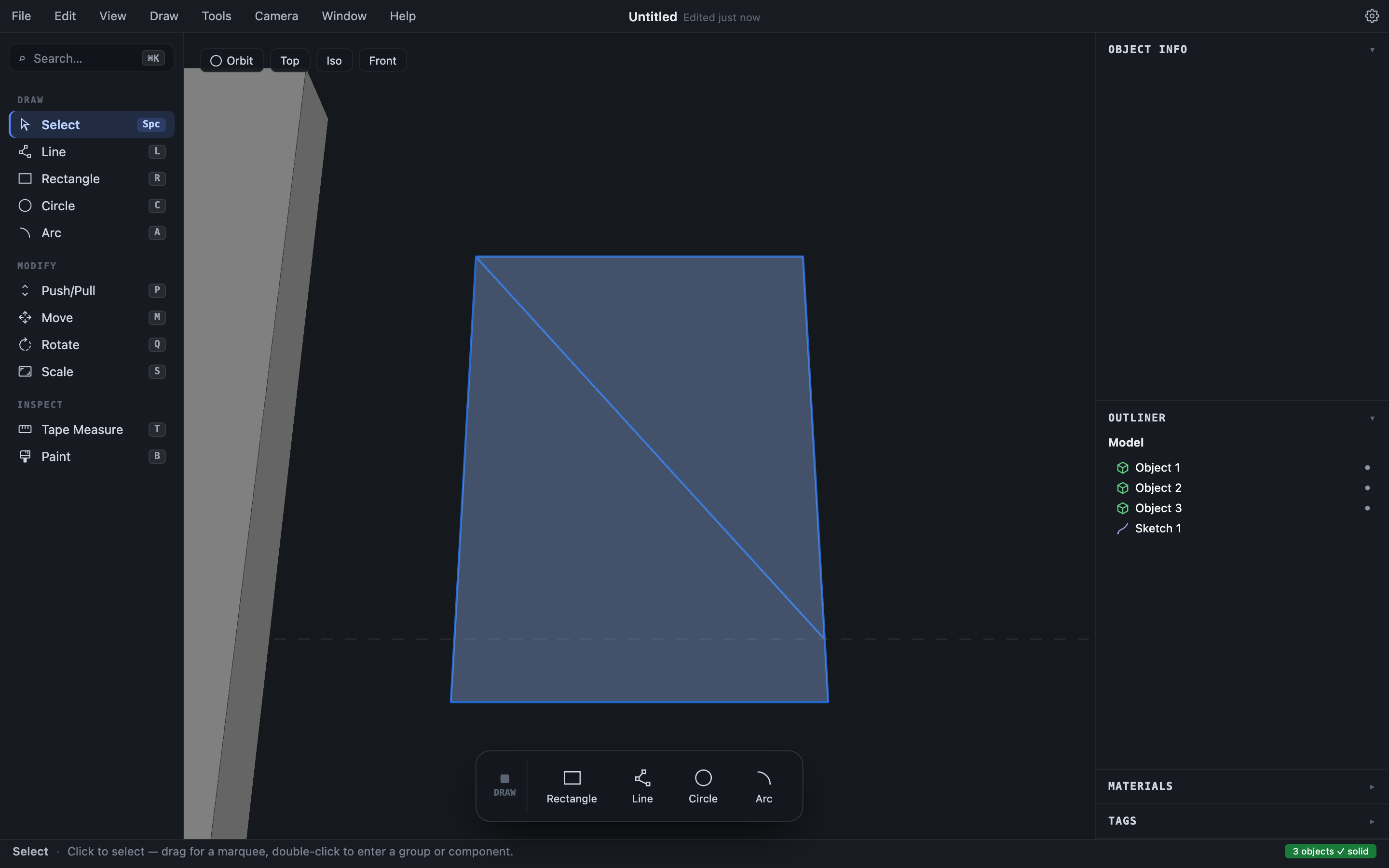This screenshot has width=1389, height=868.
Task: Select Object 2 label in the Outliner
Action: coord(1157,488)
